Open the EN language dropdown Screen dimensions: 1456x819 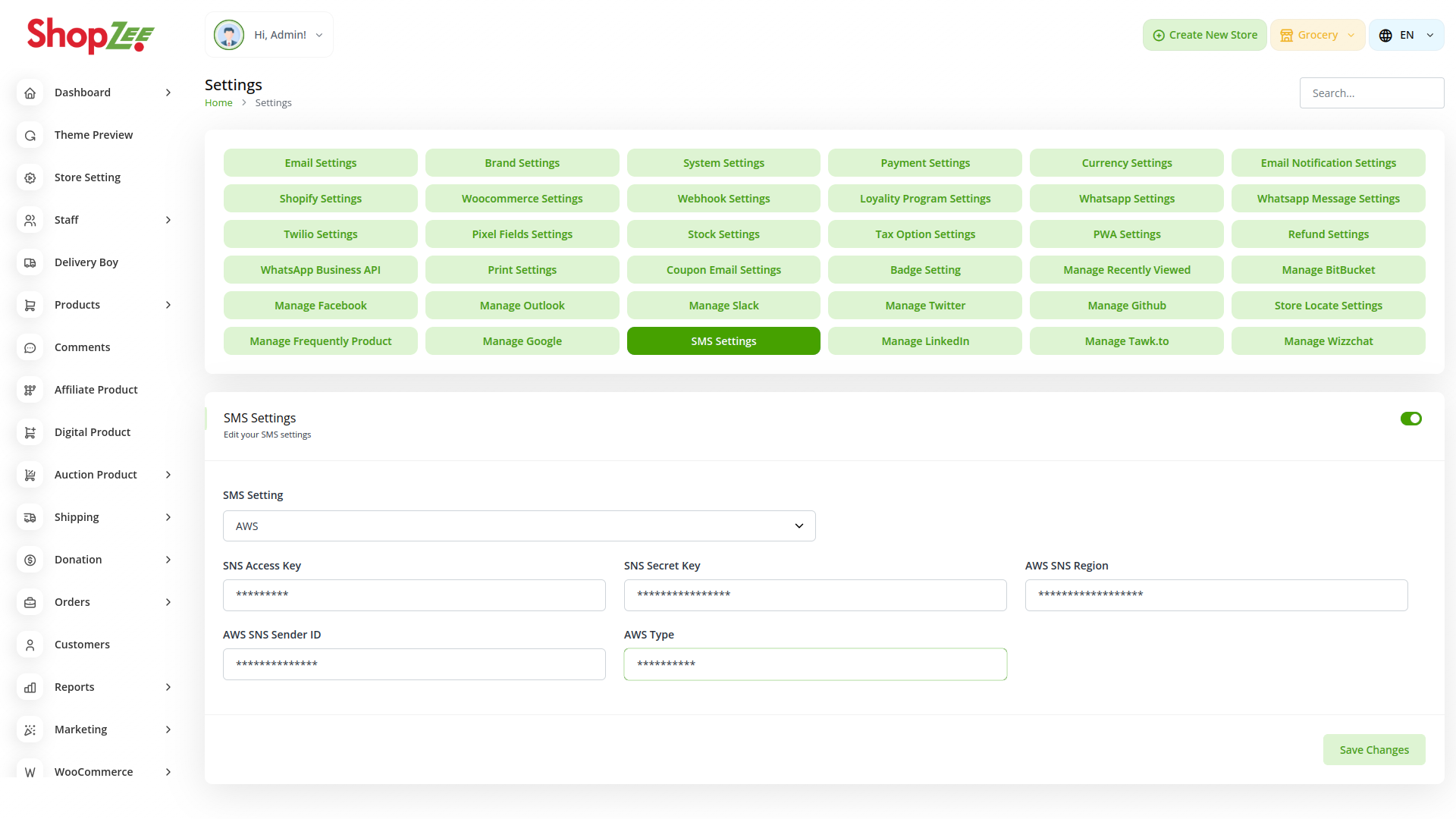[1407, 35]
